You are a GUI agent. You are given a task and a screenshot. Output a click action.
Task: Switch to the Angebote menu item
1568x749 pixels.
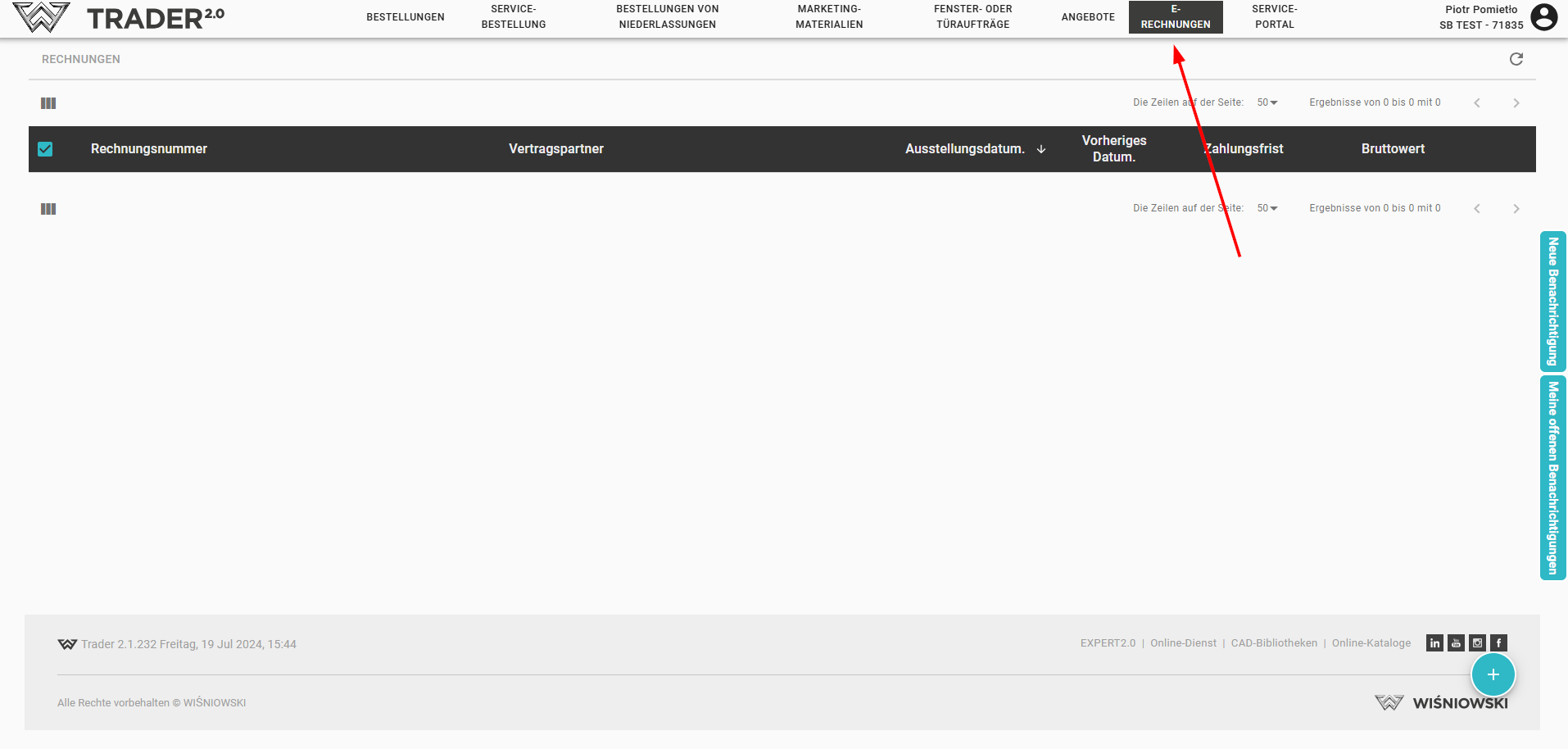click(x=1087, y=17)
